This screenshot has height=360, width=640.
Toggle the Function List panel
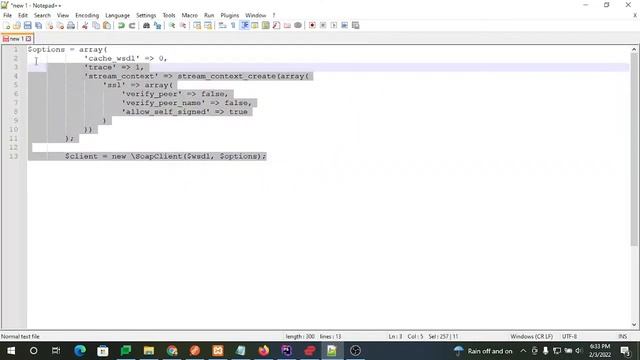[276, 25]
